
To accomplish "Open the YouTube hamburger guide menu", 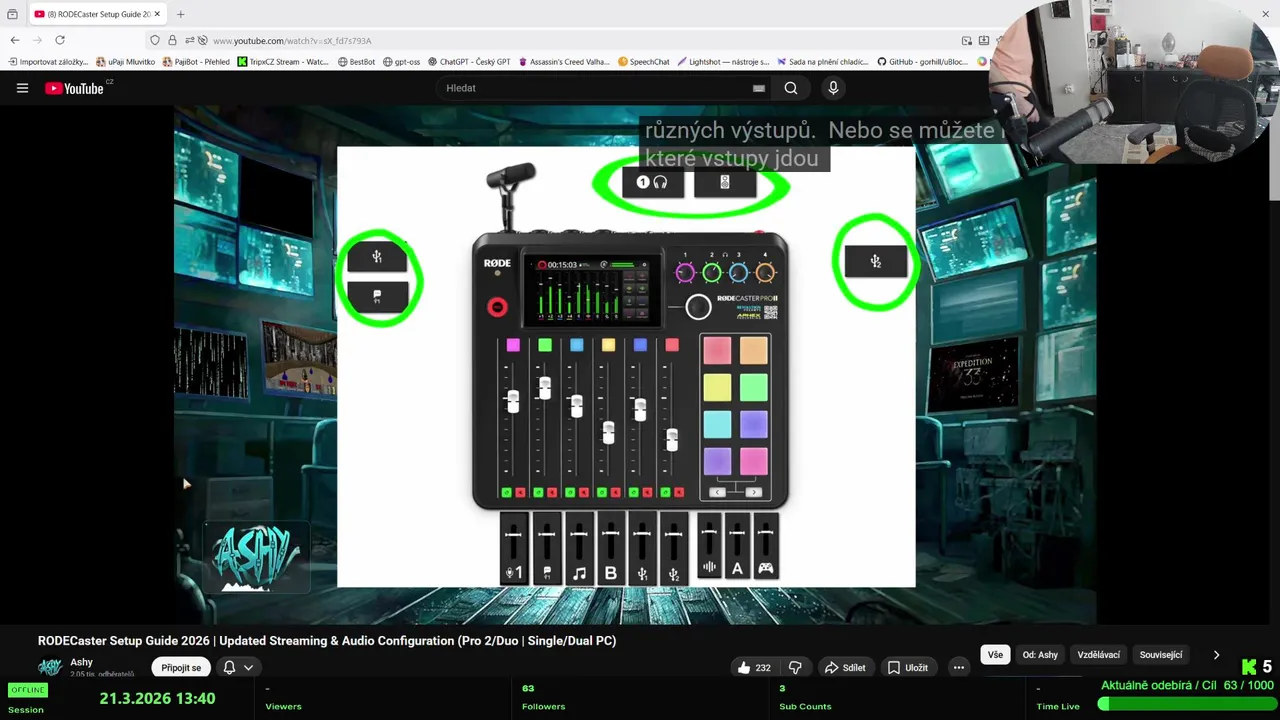I will tap(22, 88).
